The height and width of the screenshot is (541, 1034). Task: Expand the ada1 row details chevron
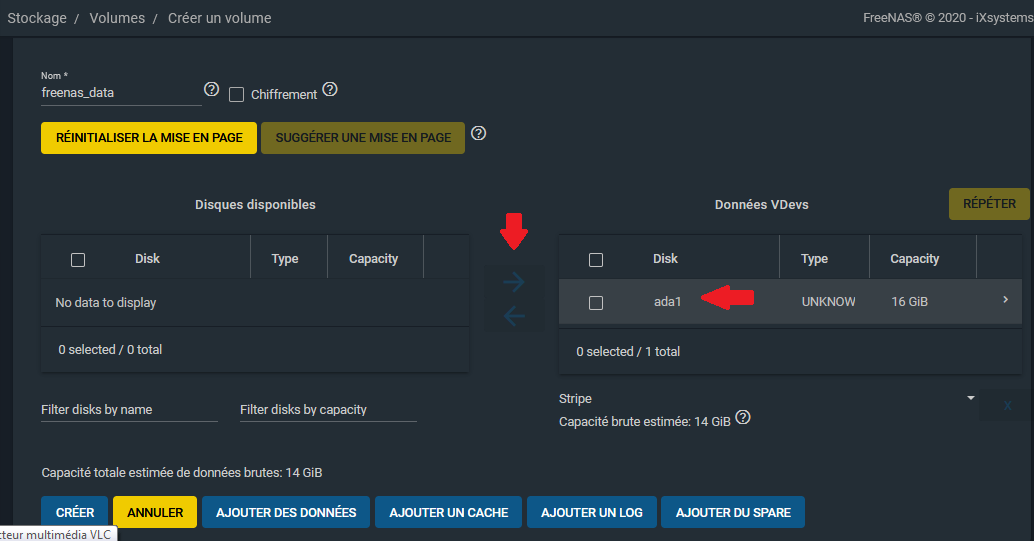point(1005,300)
